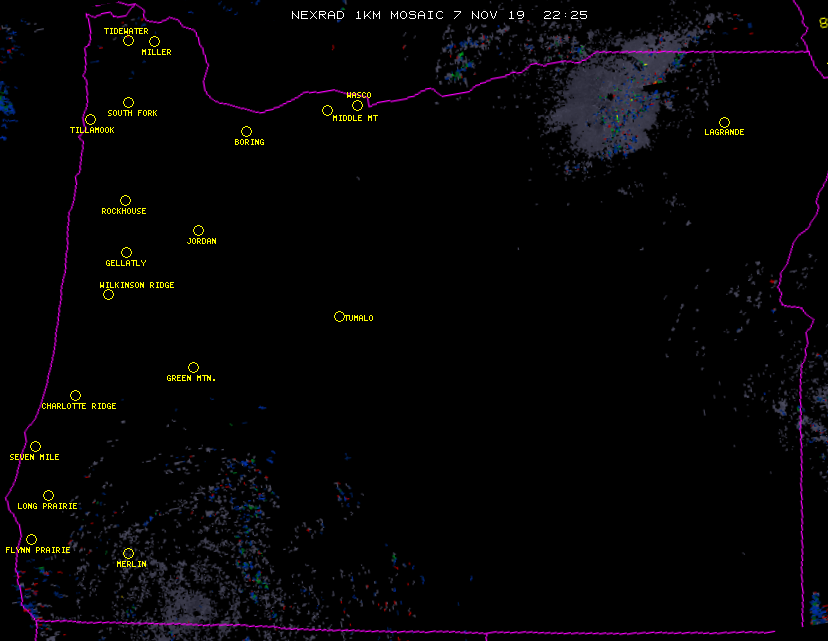This screenshot has height=641, width=828.
Task: Click the Gellatly station circle marker
Action: point(126,253)
